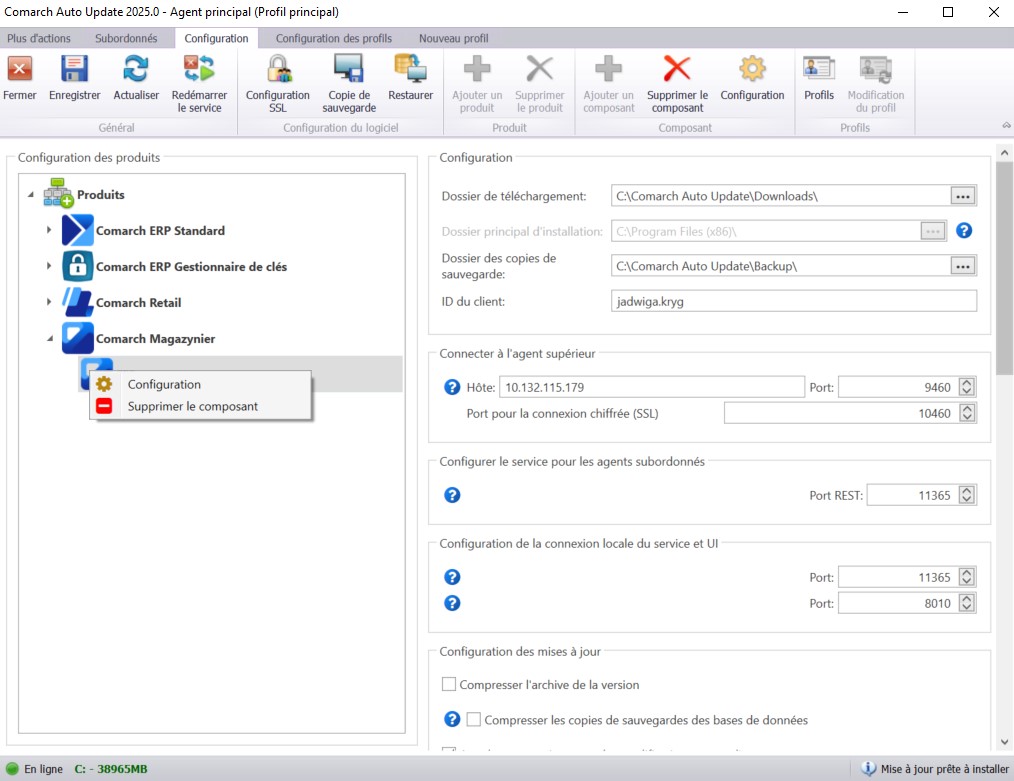This screenshot has height=781, width=1014.
Task: Restart service via Redémarrer le service
Action: [x=199, y=69]
